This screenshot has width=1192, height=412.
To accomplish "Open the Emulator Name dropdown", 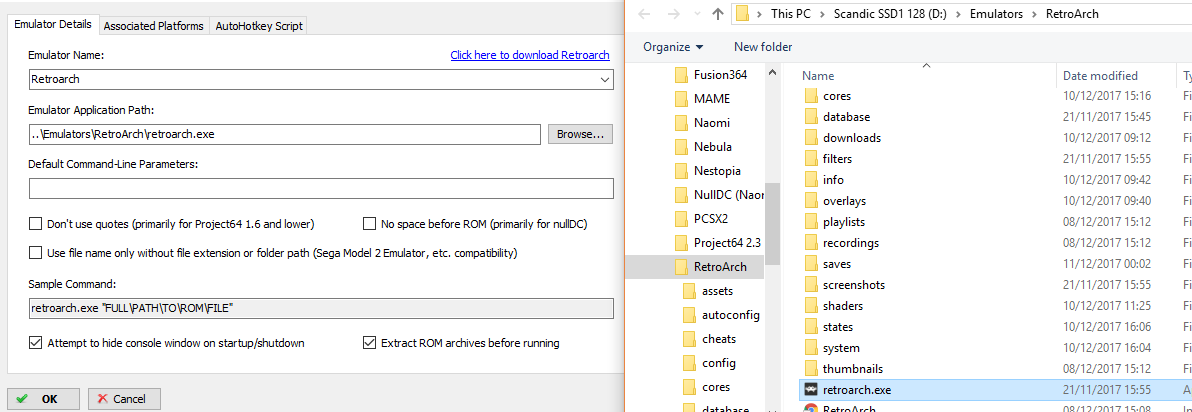I will (x=605, y=79).
